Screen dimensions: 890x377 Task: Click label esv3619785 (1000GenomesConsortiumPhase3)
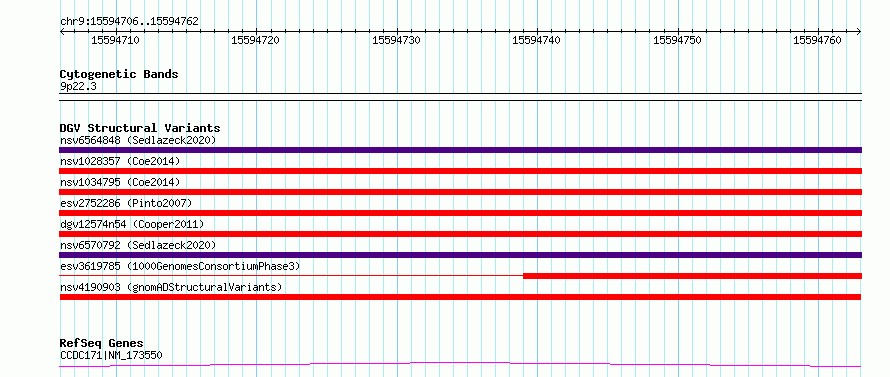(180, 266)
